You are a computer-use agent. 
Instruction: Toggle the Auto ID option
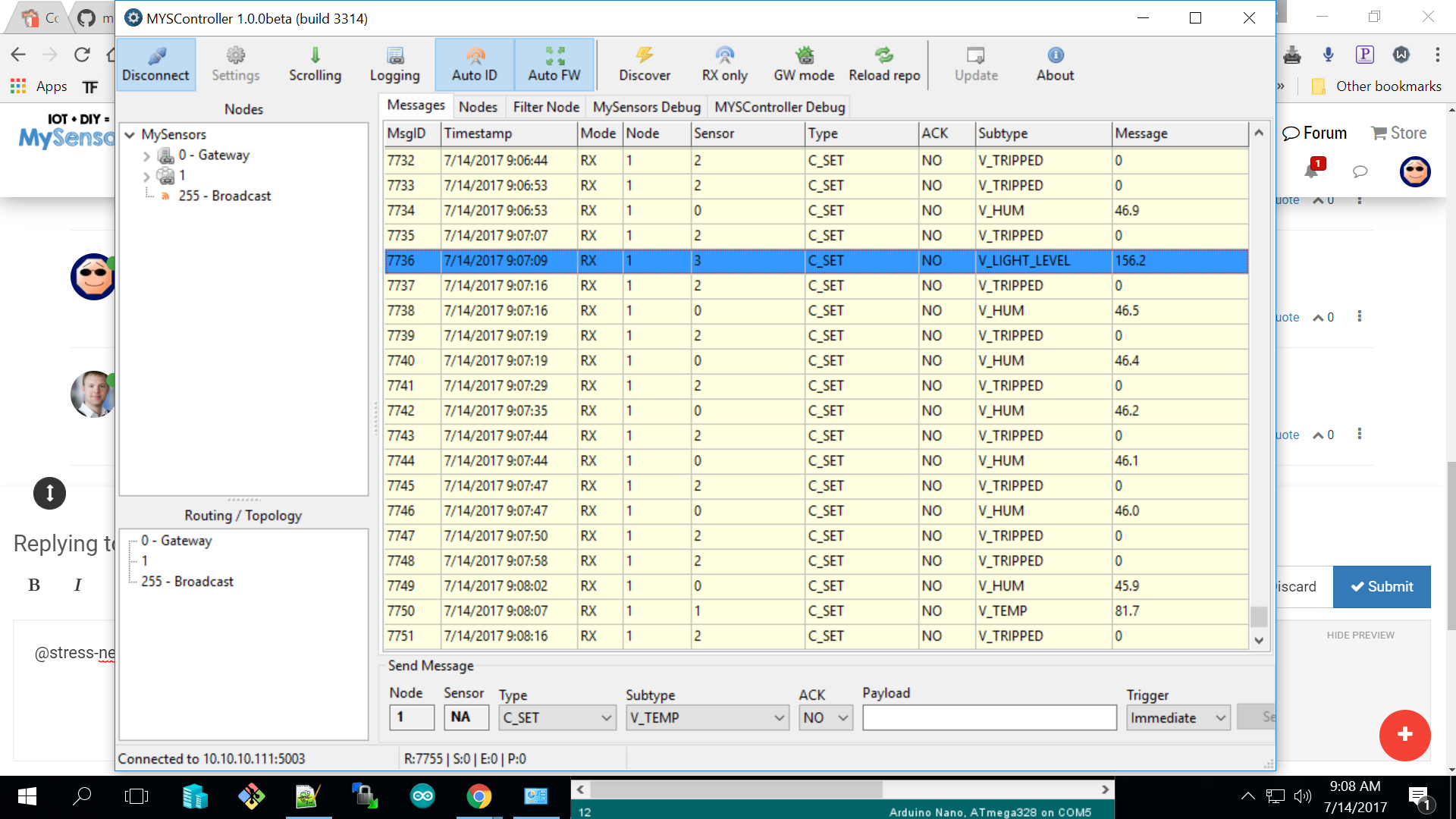pyautogui.click(x=475, y=64)
